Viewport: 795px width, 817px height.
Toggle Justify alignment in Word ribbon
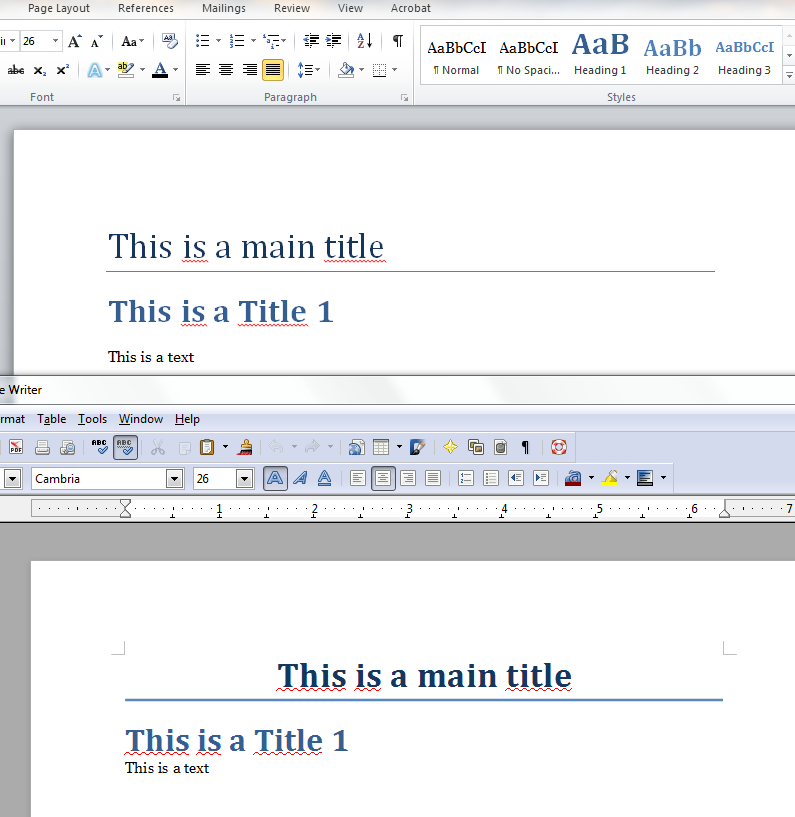pos(272,70)
